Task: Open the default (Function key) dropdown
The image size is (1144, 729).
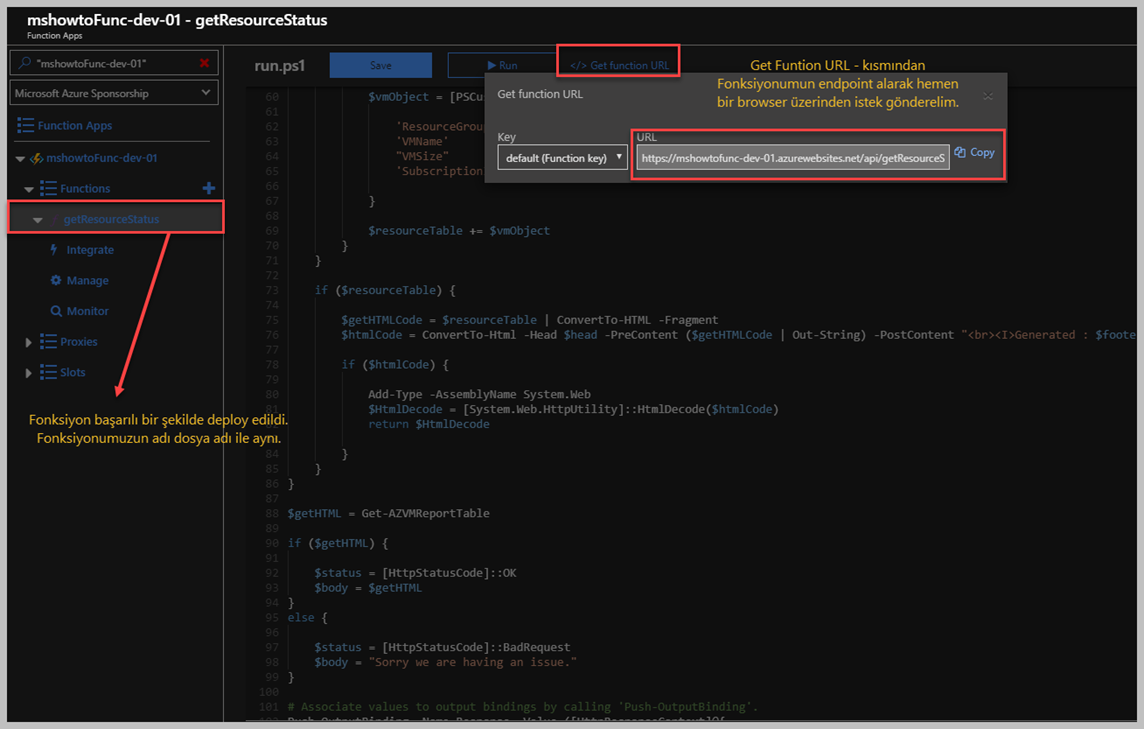Action: pos(562,158)
